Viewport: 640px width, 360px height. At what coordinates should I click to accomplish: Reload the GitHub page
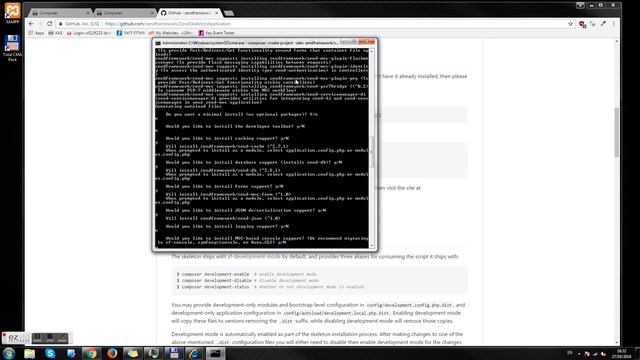[x=49, y=24]
